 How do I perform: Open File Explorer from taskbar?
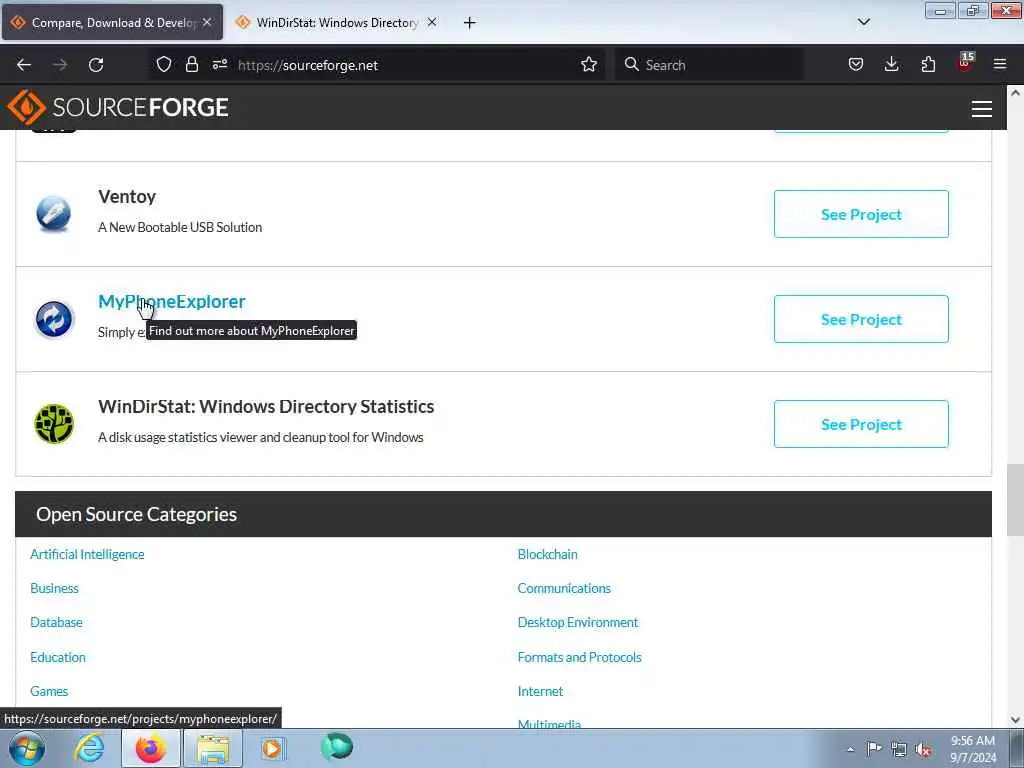pos(213,748)
